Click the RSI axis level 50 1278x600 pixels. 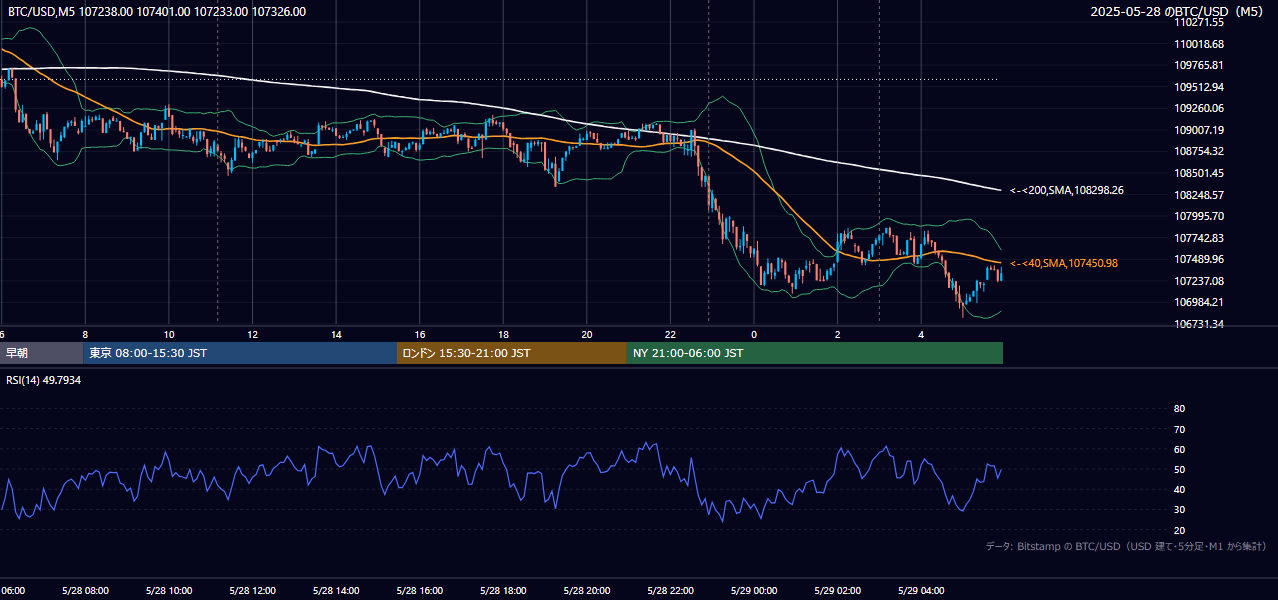coord(1179,469)
